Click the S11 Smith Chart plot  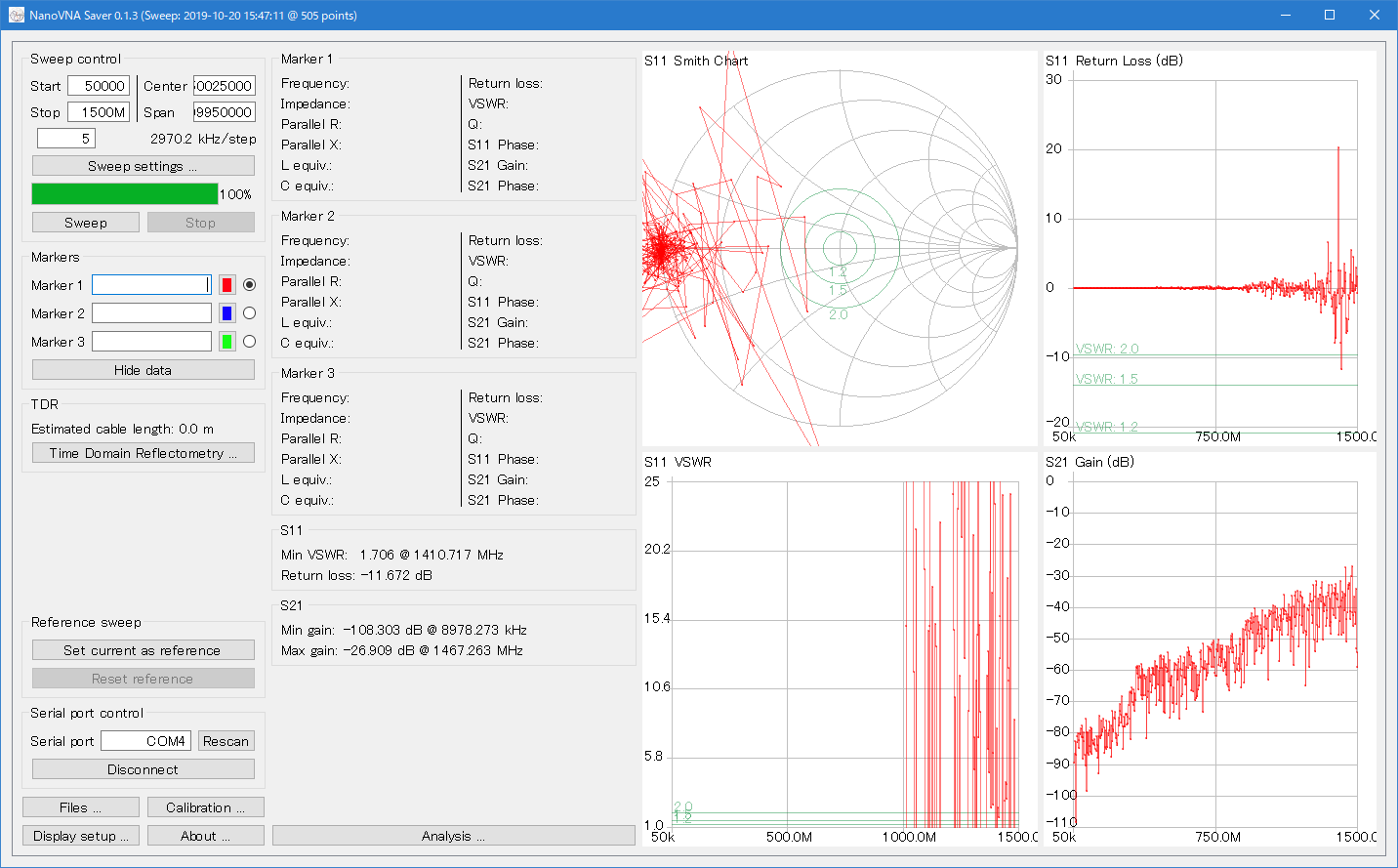coord(840,249)
